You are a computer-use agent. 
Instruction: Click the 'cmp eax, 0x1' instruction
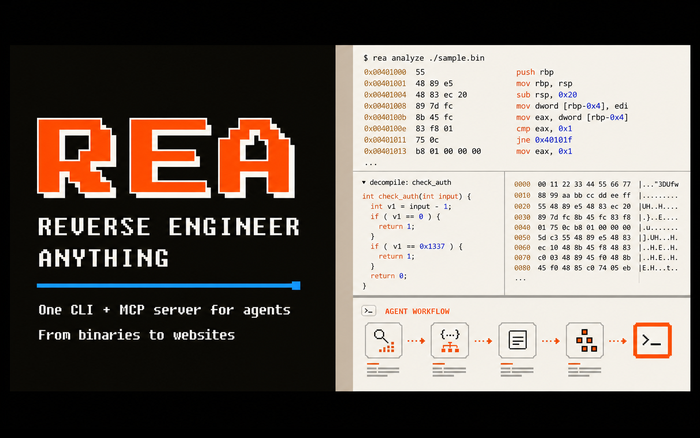click(x=544, y=129)
